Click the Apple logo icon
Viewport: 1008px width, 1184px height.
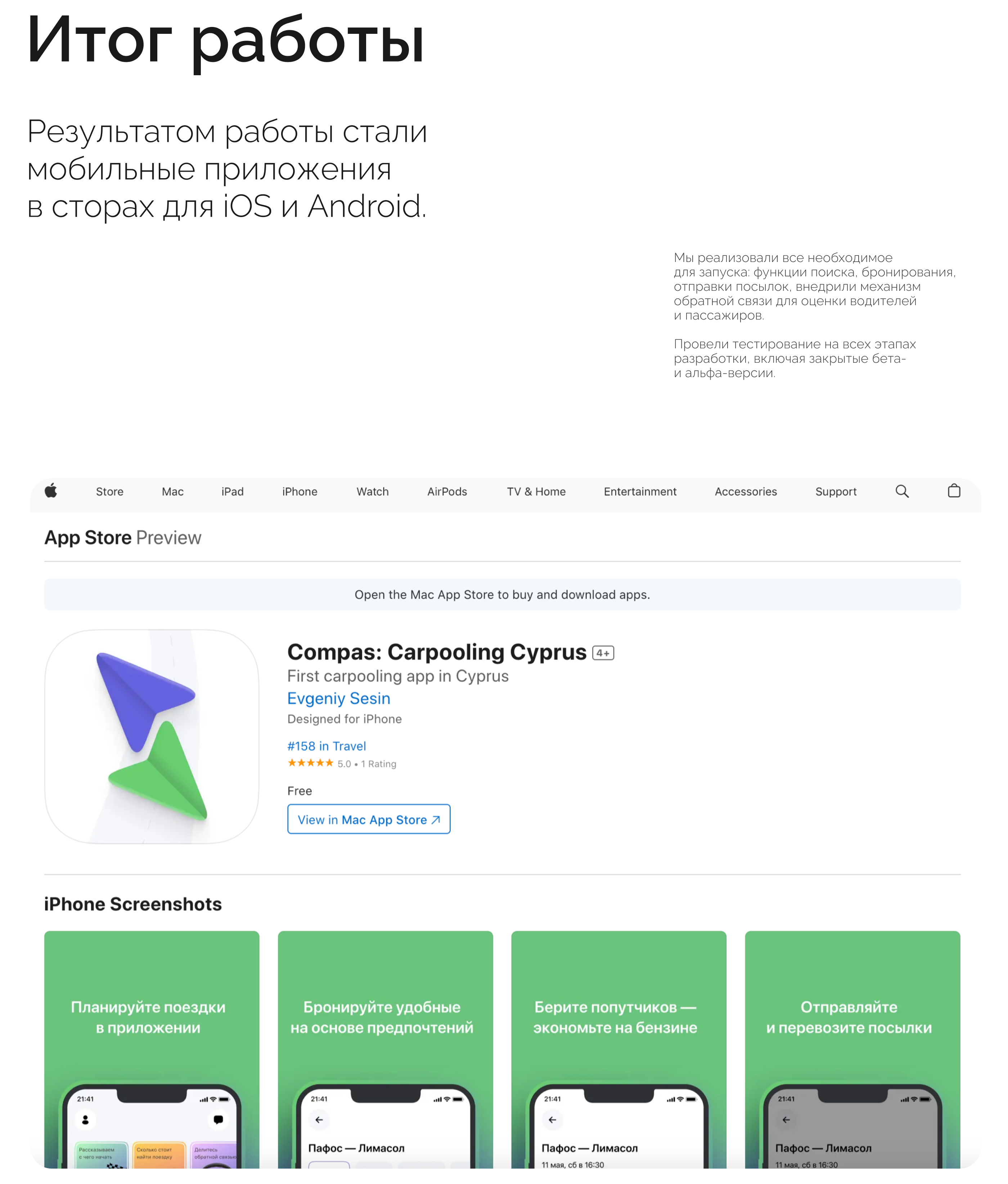click(51, 491)
